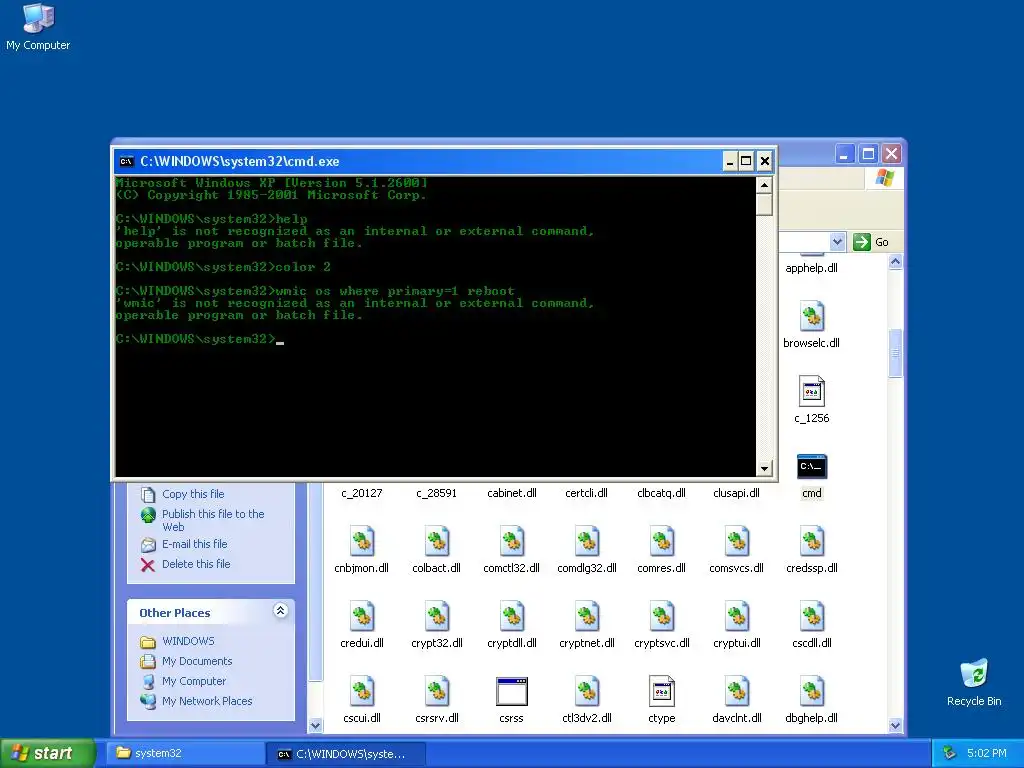Open My Network Places link

(207, 701)
